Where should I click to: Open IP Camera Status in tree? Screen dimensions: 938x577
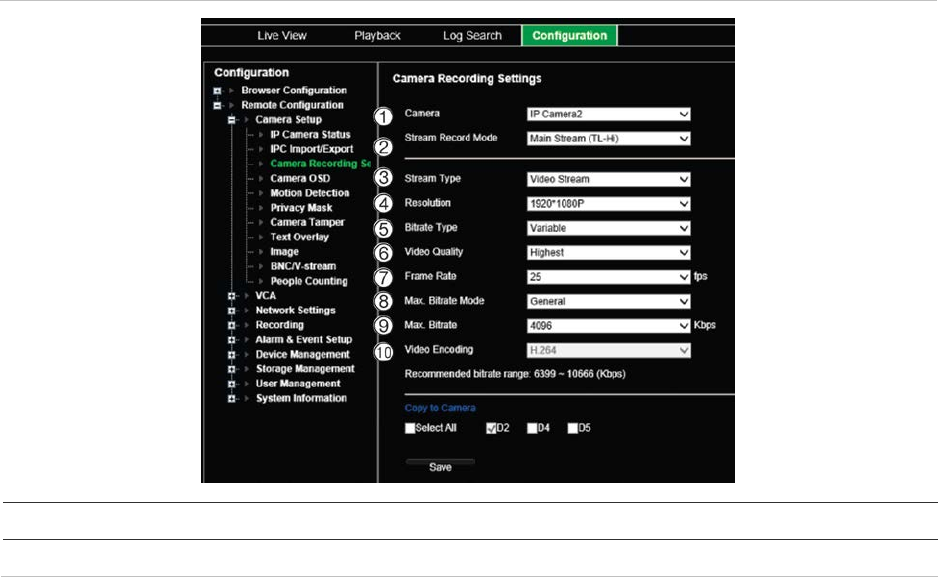tap(310, 135)
